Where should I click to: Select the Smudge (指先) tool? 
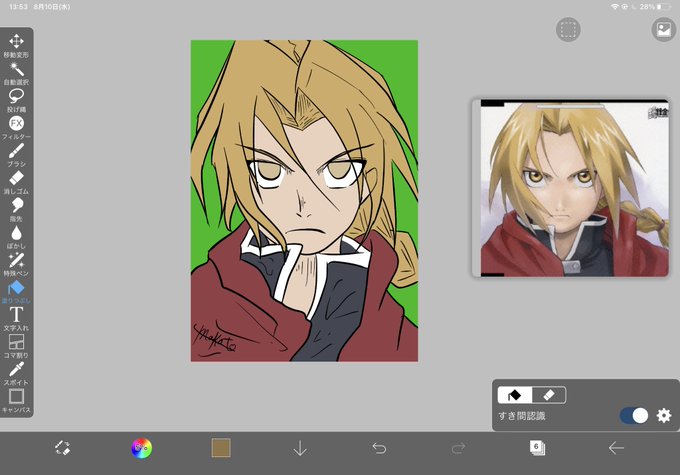coord(16,210)
